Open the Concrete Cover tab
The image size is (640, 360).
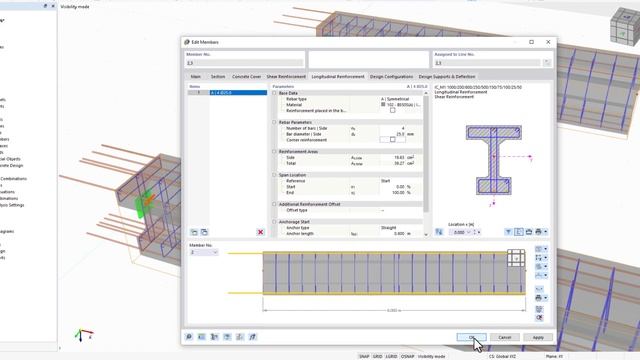pos(246,76)
